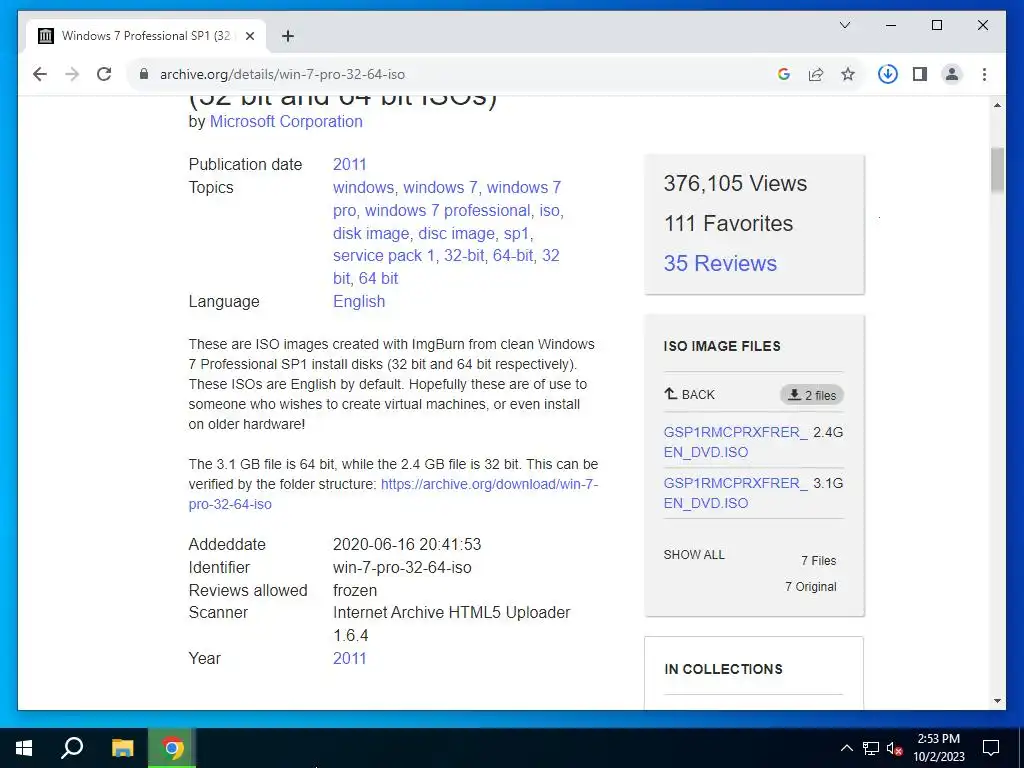Open a new tab with plus button
Image resolution: width=1024 pixels, height=768 pixels.
click(x=288, y=36)
